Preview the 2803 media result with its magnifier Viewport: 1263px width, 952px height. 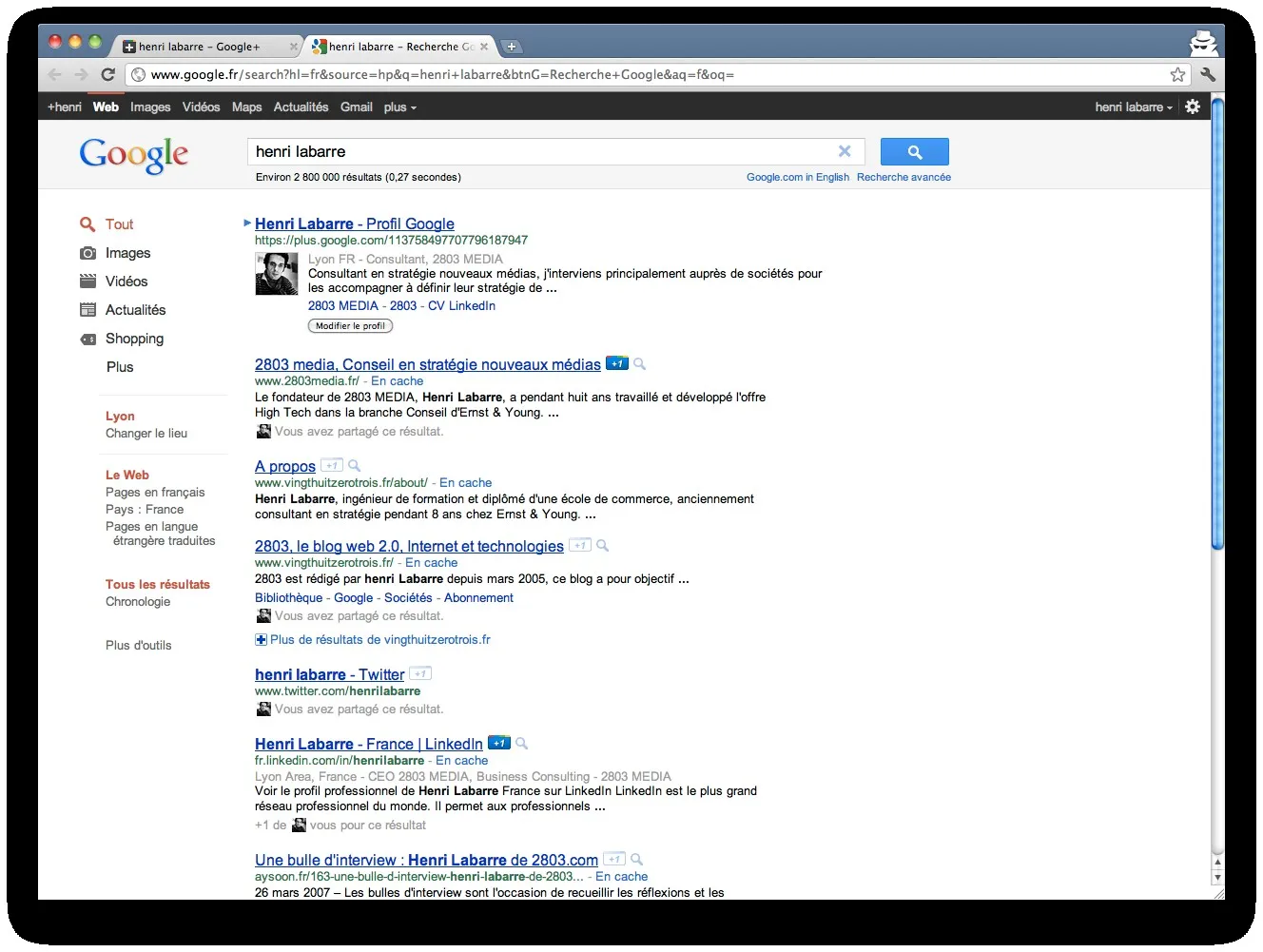point(640,364)
